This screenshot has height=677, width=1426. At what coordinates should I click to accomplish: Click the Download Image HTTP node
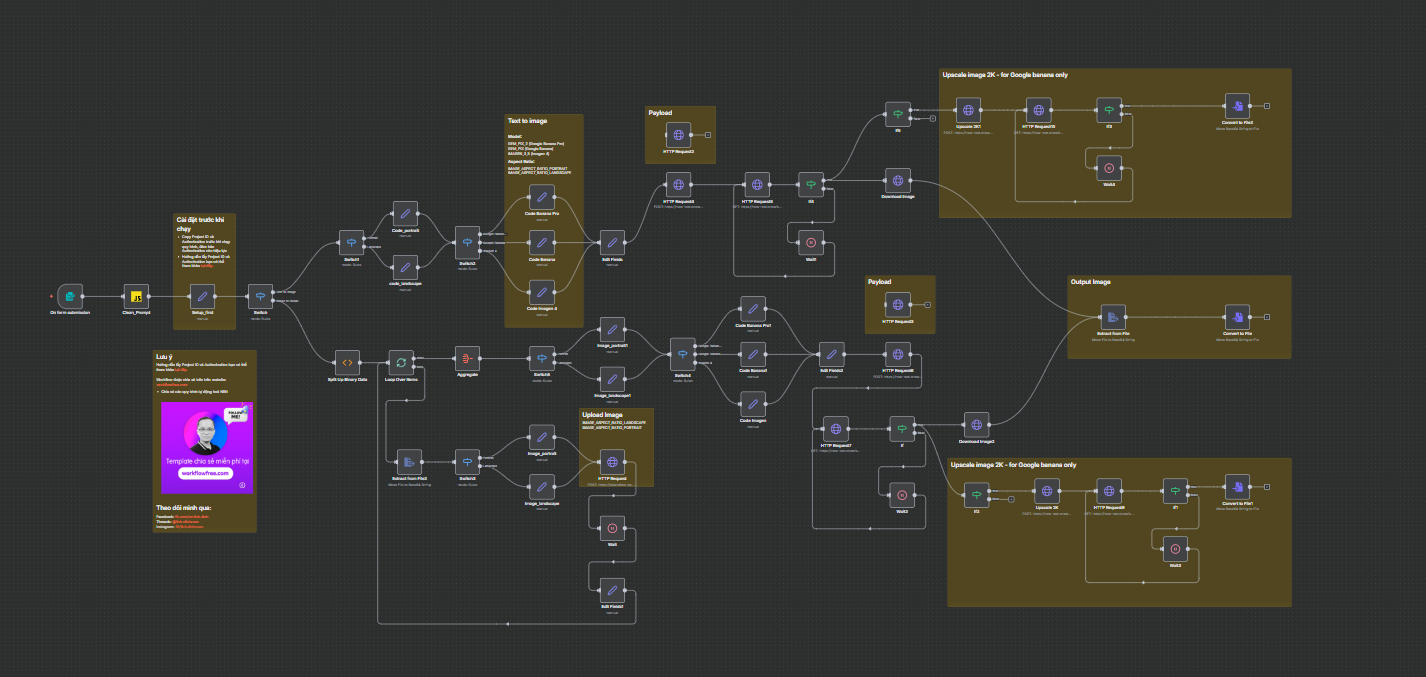pos(898,181)
